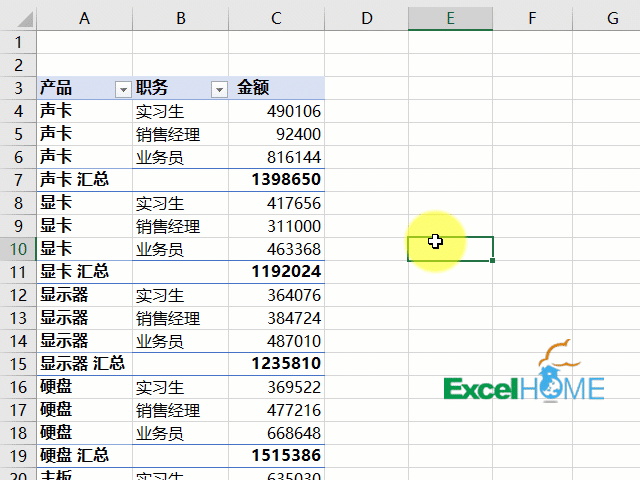Select column F header
Image resolution: width=640 pixels, height=480 pixels.
pyautogui.click(x=532, y=18)
